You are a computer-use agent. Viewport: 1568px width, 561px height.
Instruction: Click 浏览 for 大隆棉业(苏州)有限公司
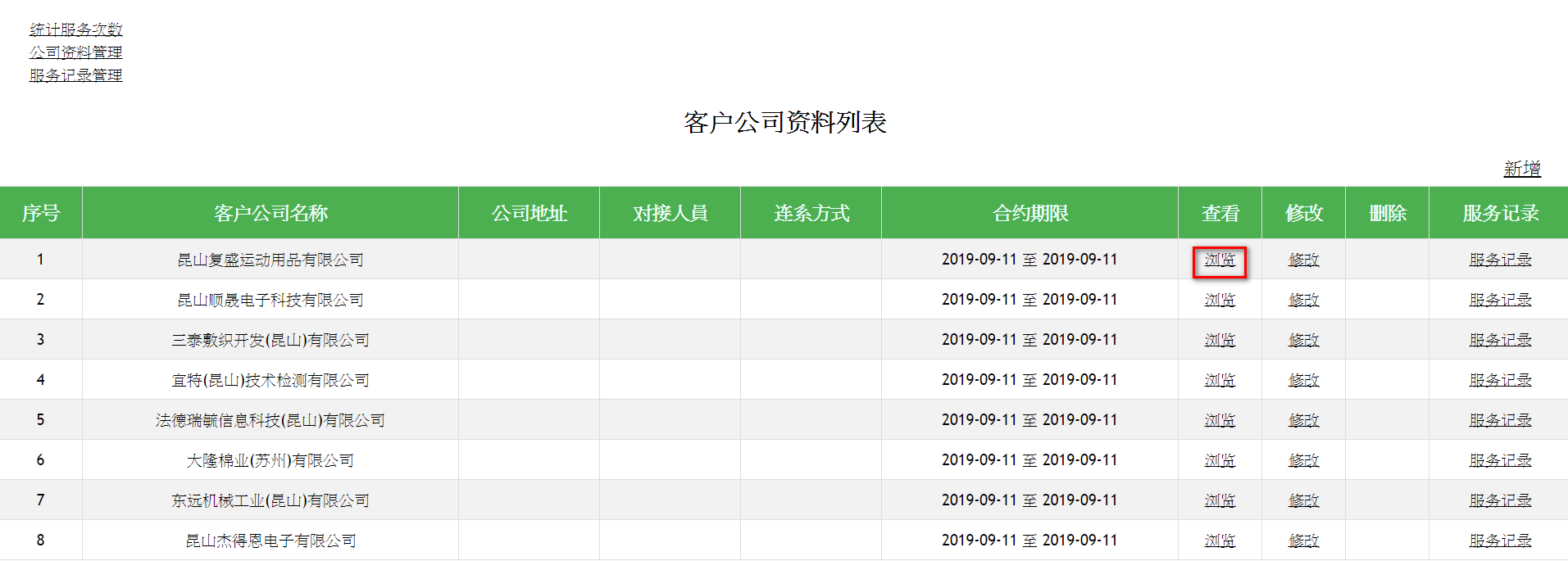pos(1219,461)
